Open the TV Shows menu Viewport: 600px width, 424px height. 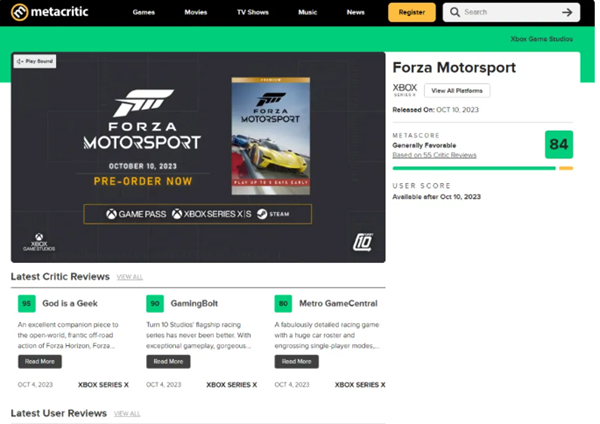coord(252,13)
